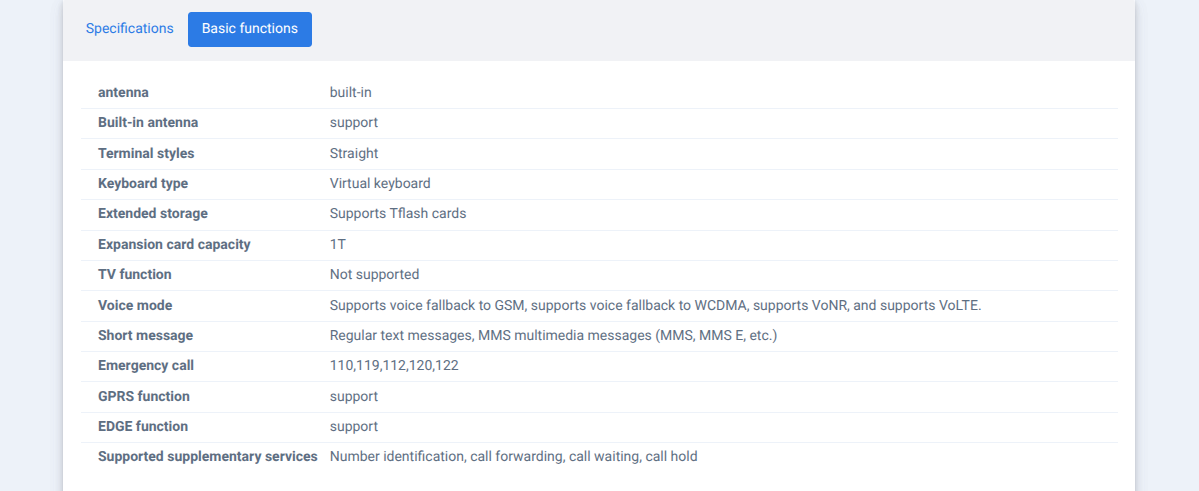Select the 'Terminal styles' label
The width and height of the screenshot is (1199, 491).
146,154
